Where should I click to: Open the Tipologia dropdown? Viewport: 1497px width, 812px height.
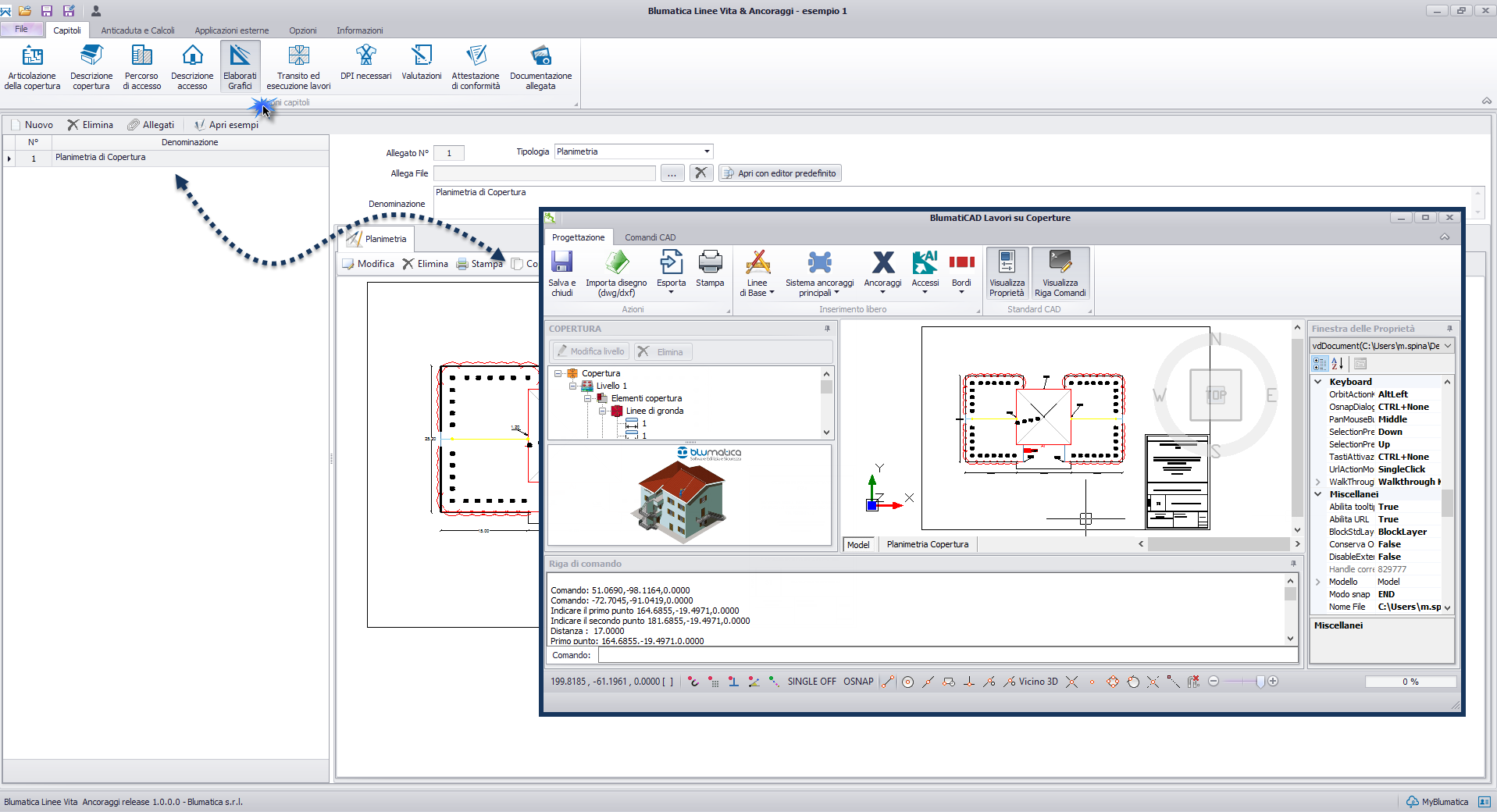click(x=707, y=151)
